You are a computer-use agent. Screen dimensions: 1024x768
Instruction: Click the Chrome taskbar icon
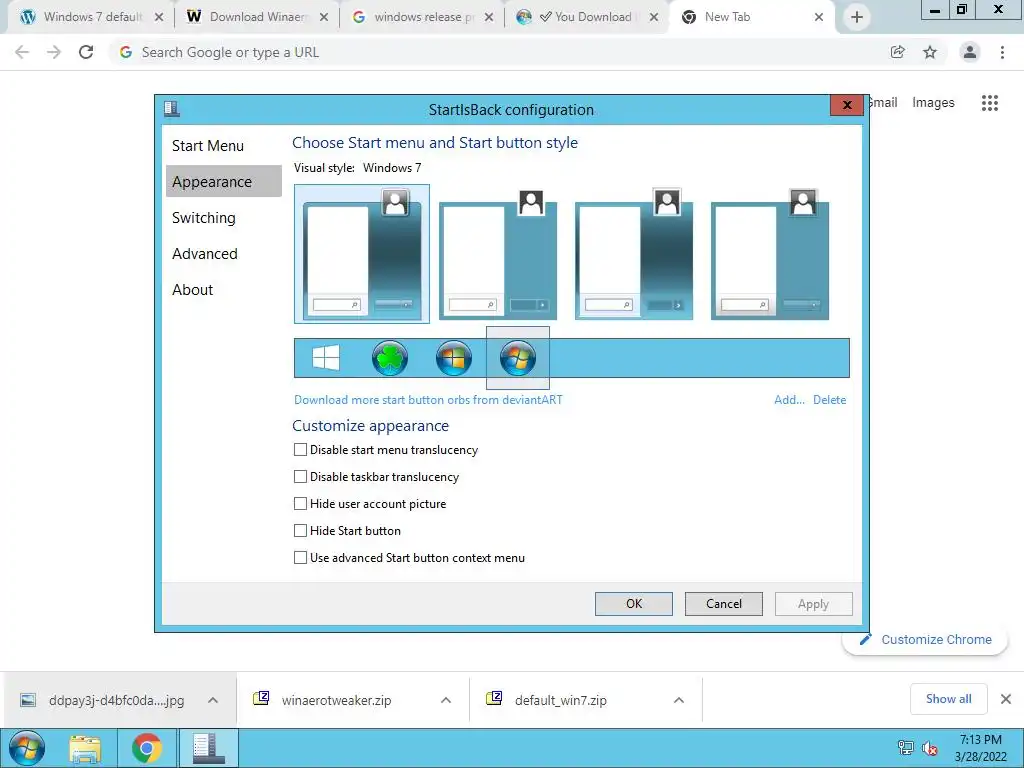(x=147, y=748)
